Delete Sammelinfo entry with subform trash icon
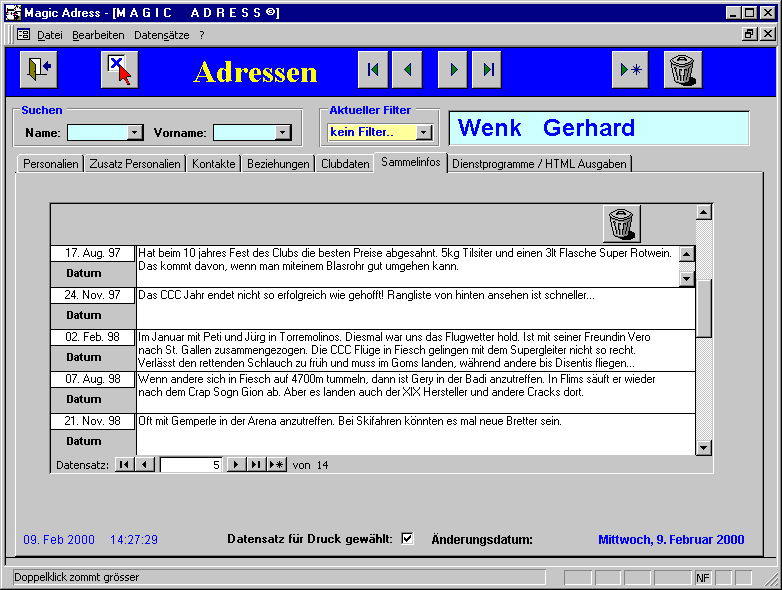Image resolution: width=782 pixels, height=590 pixels. [x=621, y=224]
